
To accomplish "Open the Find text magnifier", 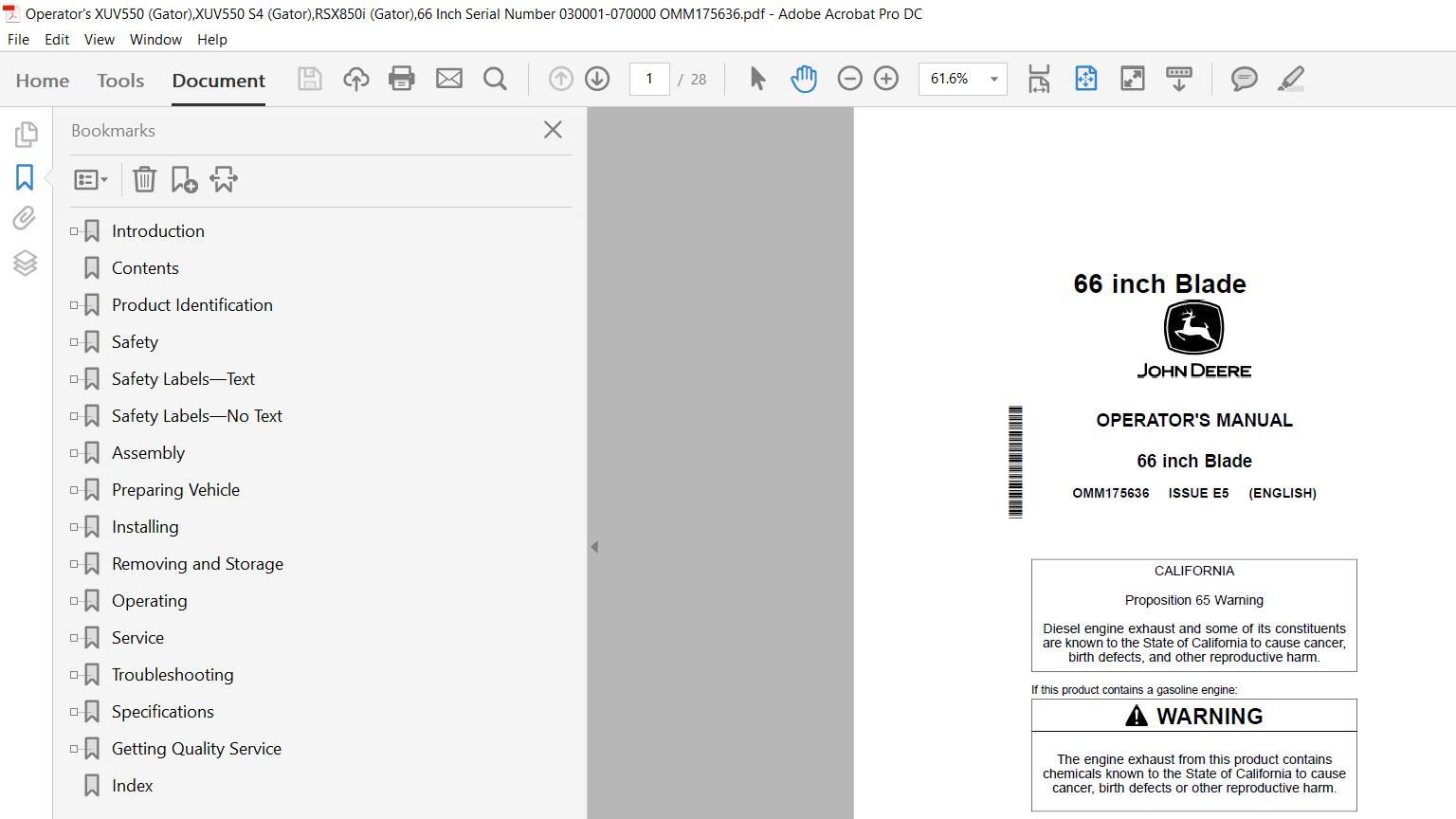I will click(x=495, y=79).
